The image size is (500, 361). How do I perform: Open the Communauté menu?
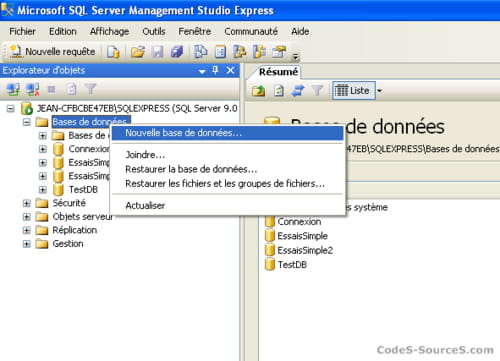click(251, 31)
